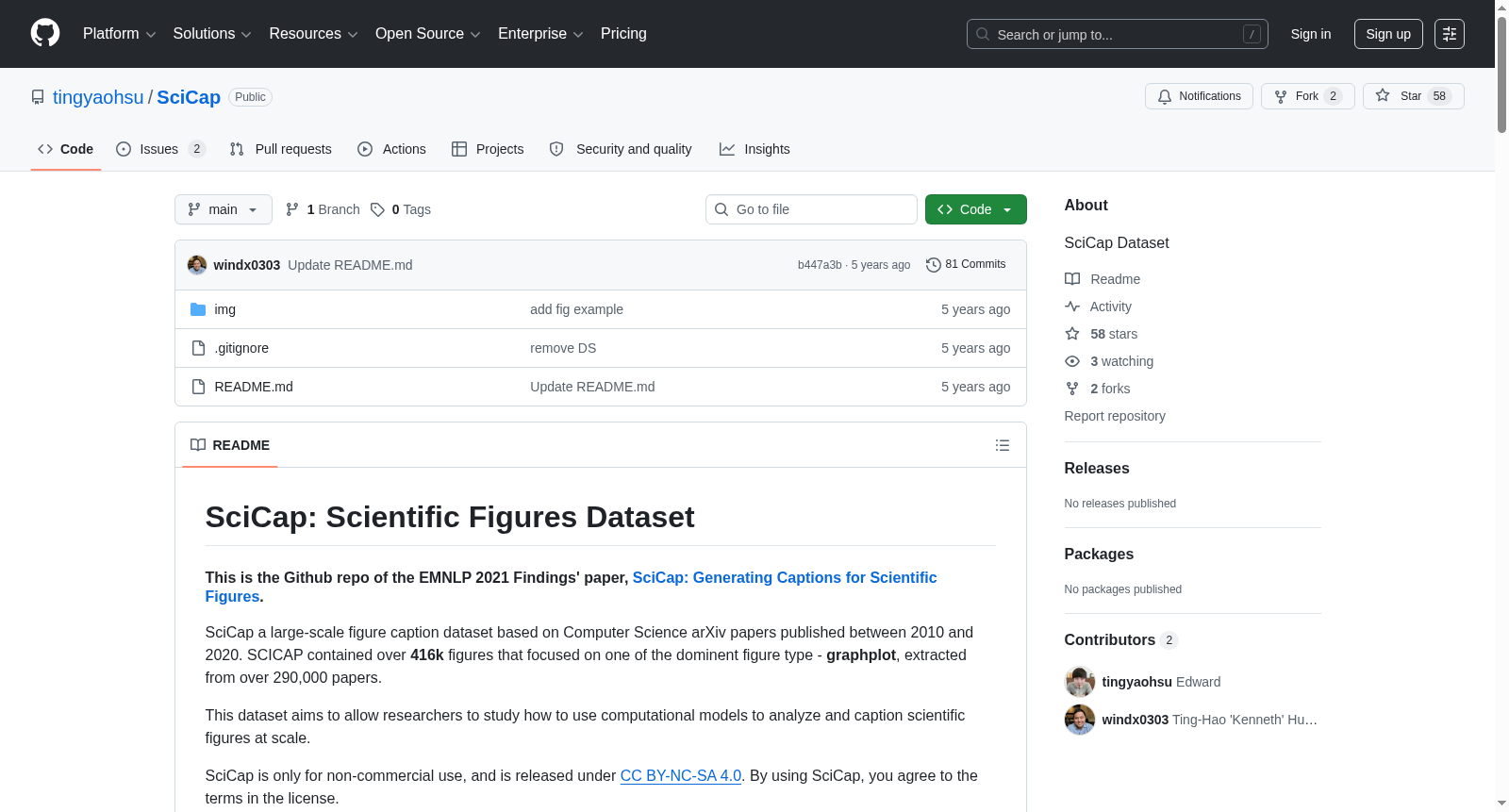Viewport: 1509px width, 812px height.
Task: Click tingyaohsu contributor avatar
Action: point(1080,682)
